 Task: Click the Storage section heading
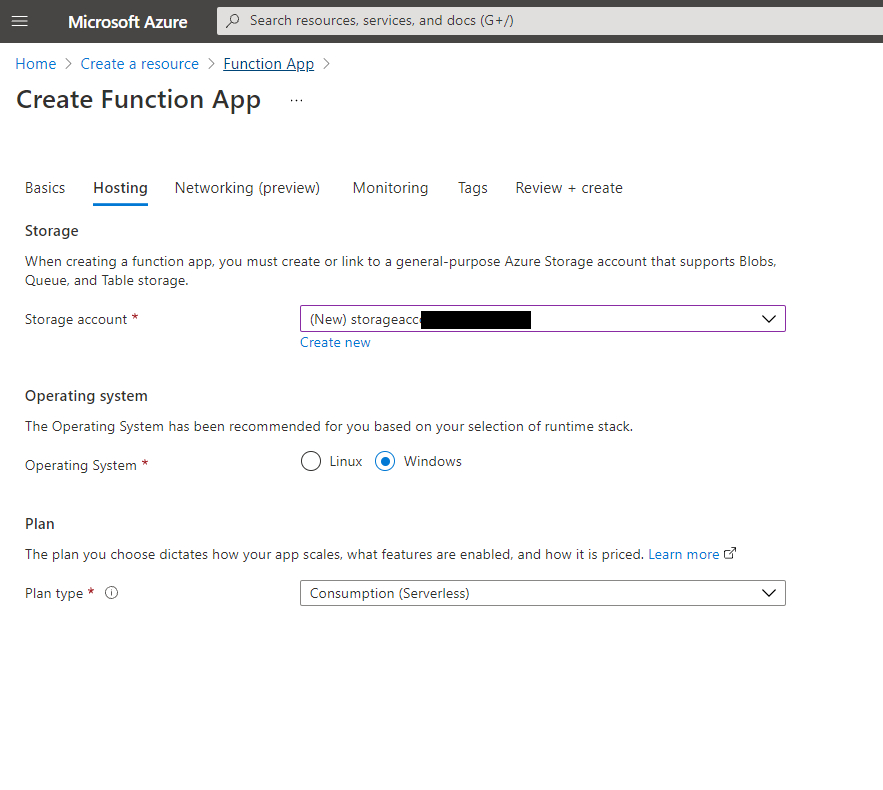[52, 231]
